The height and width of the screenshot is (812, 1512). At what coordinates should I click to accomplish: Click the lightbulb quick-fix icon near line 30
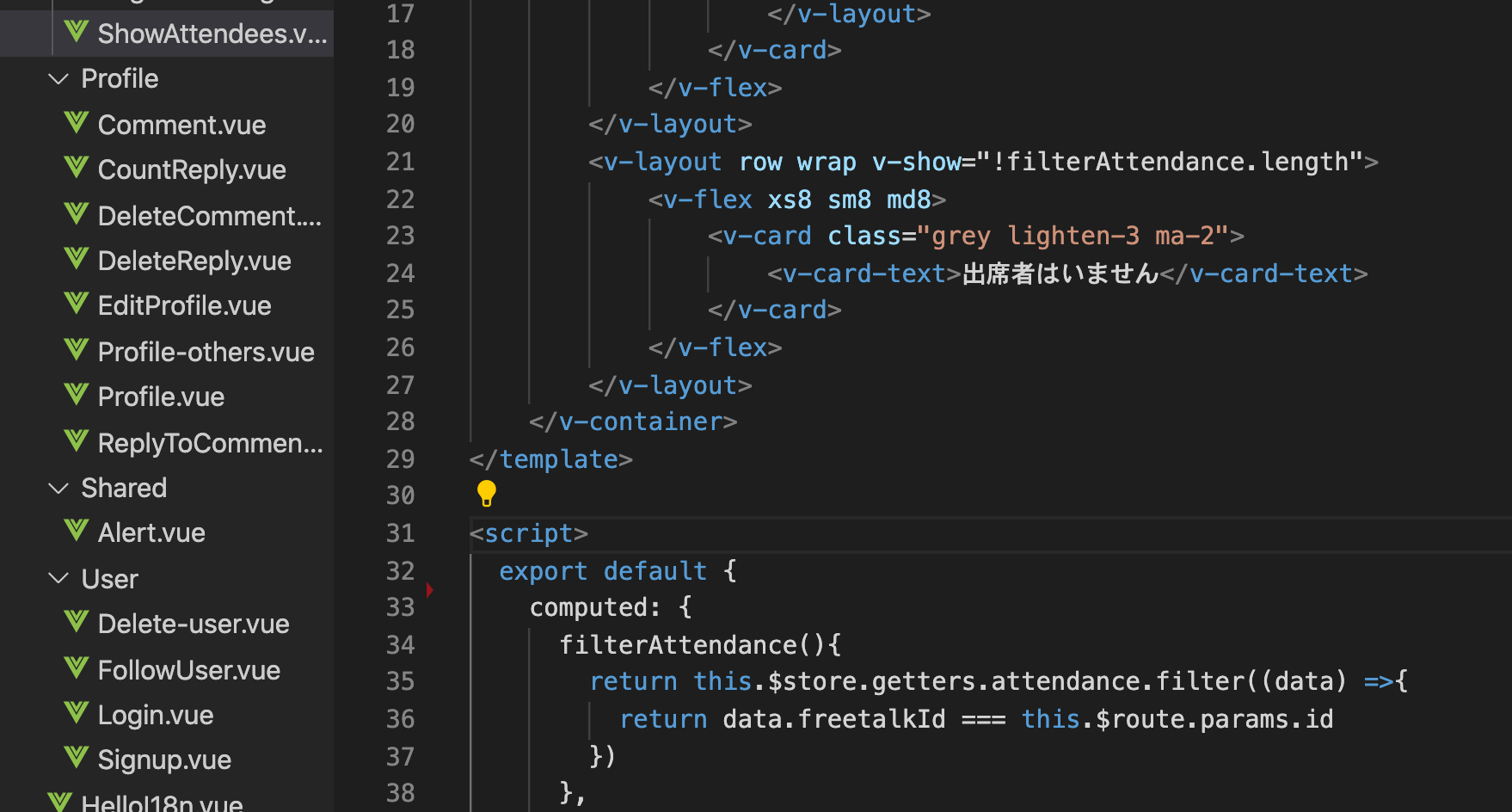(486, 493)
